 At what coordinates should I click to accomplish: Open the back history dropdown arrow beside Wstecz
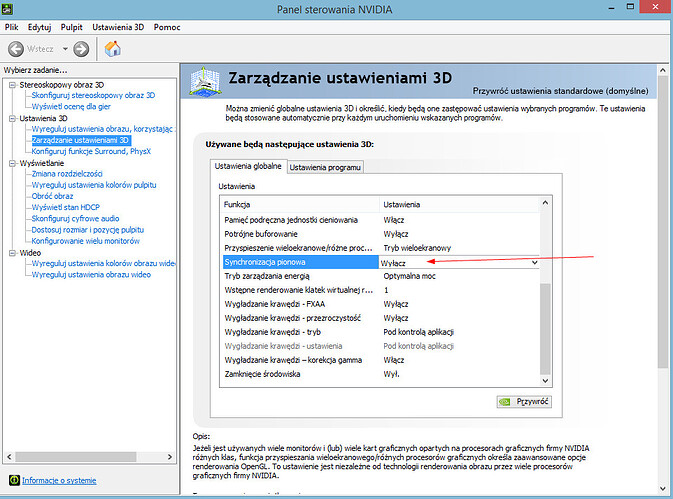(66, 48)
